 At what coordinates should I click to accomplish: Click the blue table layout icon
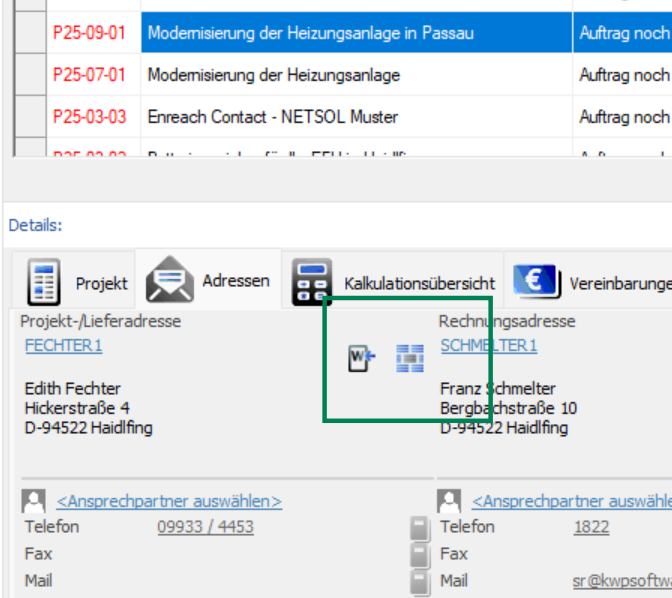[x=409, y=358]
